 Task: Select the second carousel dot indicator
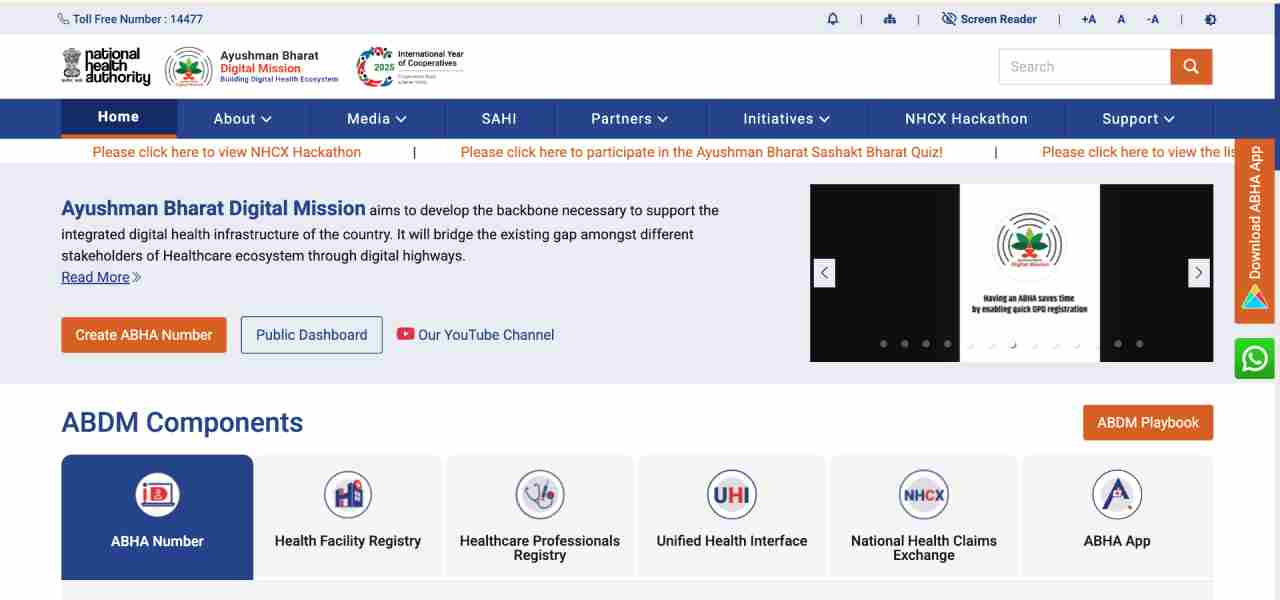coord(904,344)
